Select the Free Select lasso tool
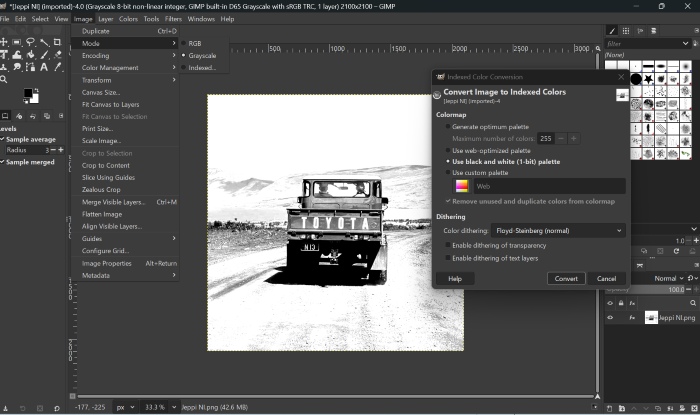This screenshot has width=700, height=415. pos(32,42)
